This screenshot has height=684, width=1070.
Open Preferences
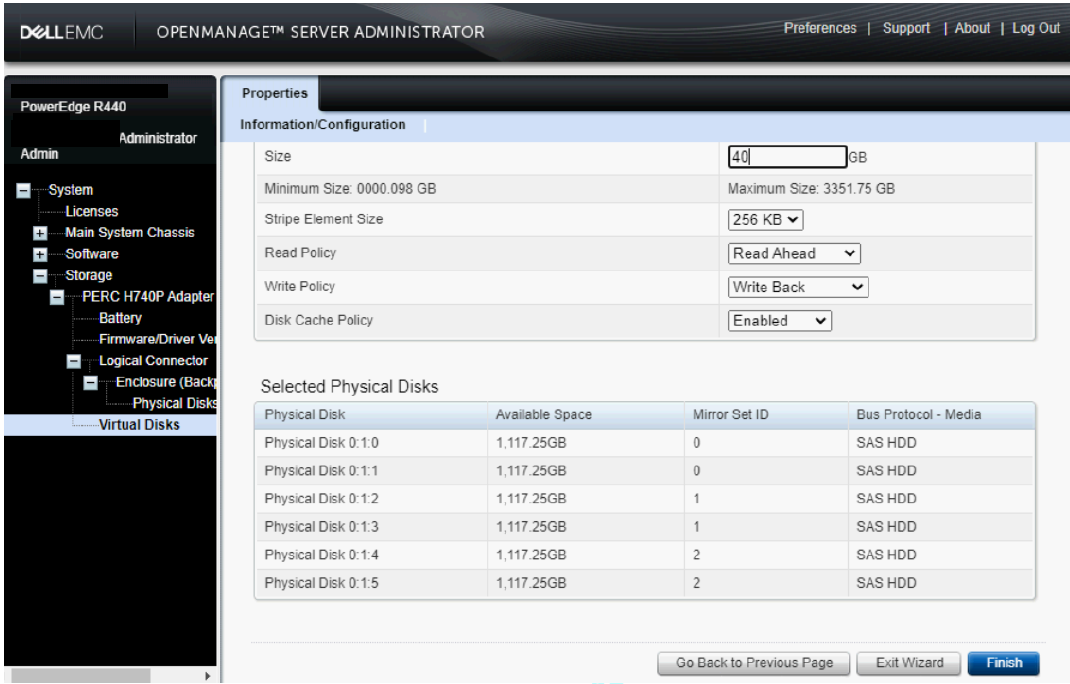click(822, 28)
